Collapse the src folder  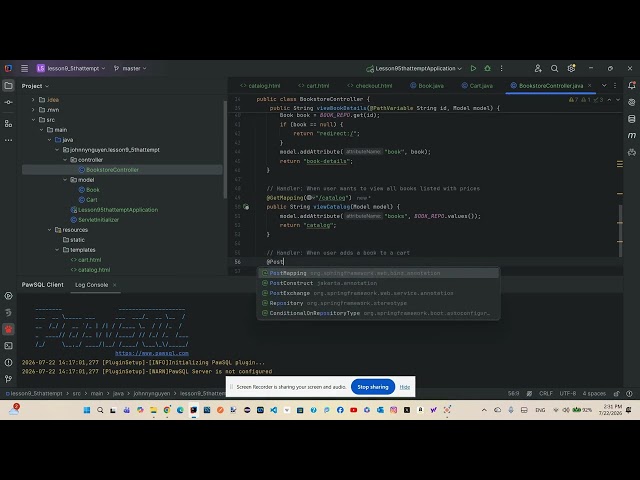coord(33,120)
